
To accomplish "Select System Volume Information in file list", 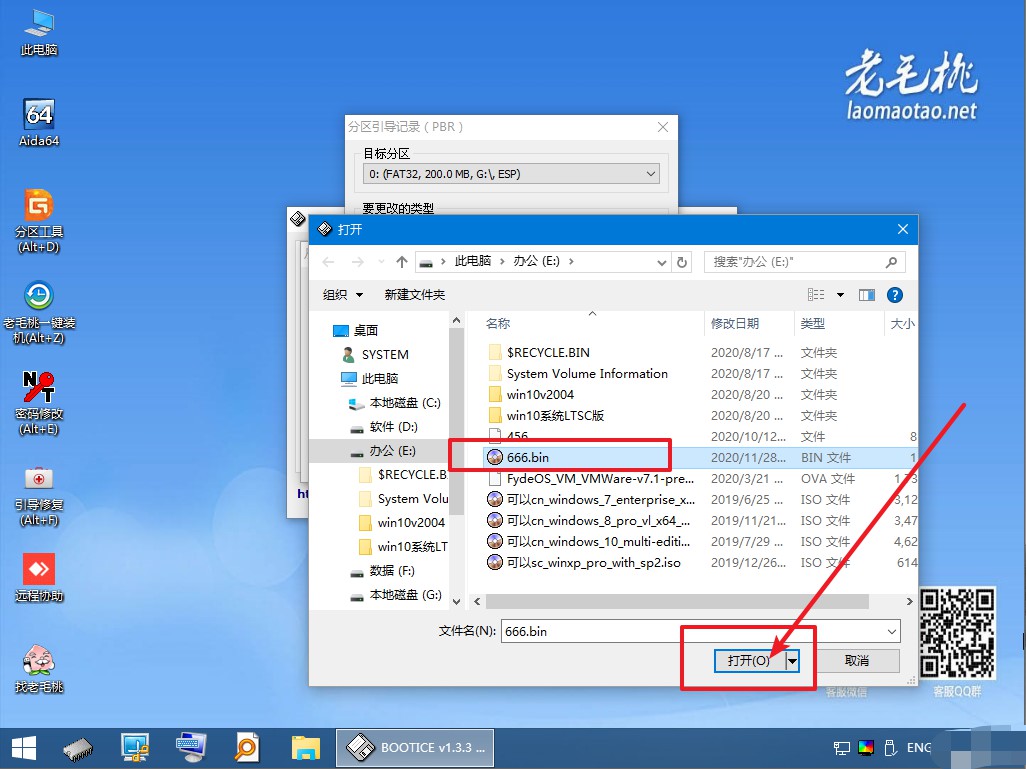I will (x=587, y=374).
